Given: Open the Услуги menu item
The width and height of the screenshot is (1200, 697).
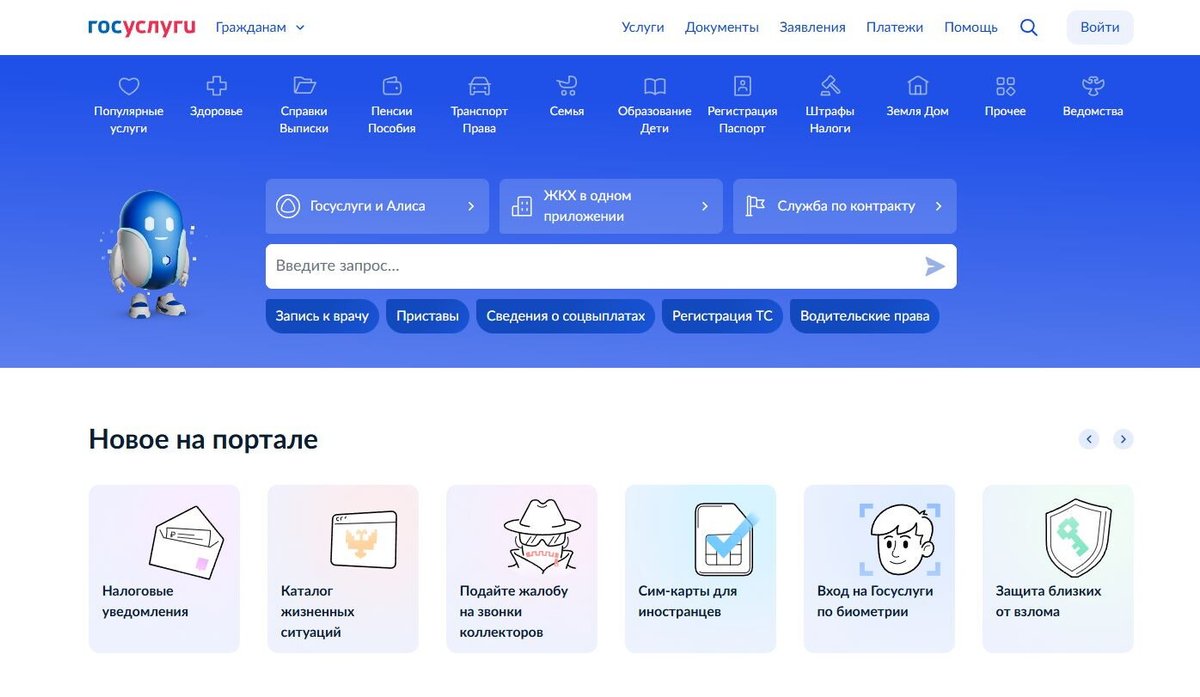Looking at the screenshot, I should [x=643, y=28].
